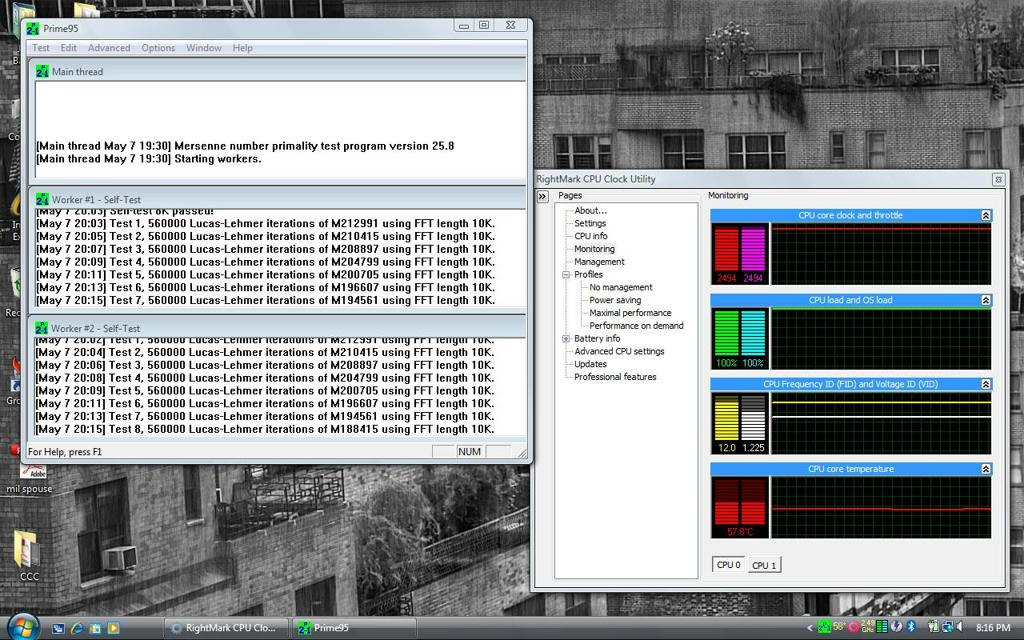The height and width of the screenshot is (640, 1024).
Task: Switch to the CPU 0 tab
Action: pos(728,565)
